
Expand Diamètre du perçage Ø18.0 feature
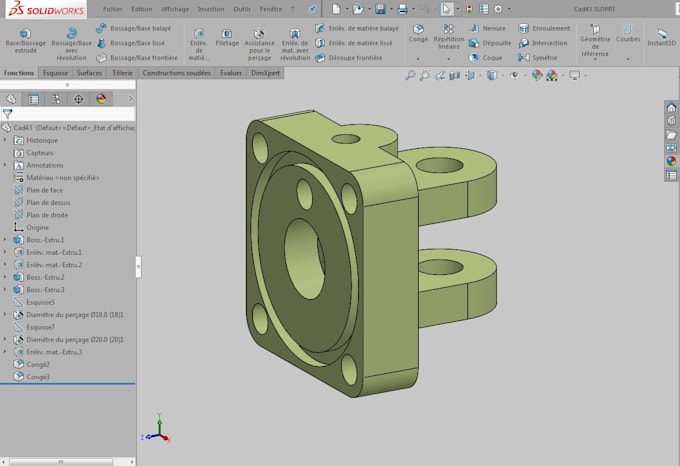click(x=5, y=314)
